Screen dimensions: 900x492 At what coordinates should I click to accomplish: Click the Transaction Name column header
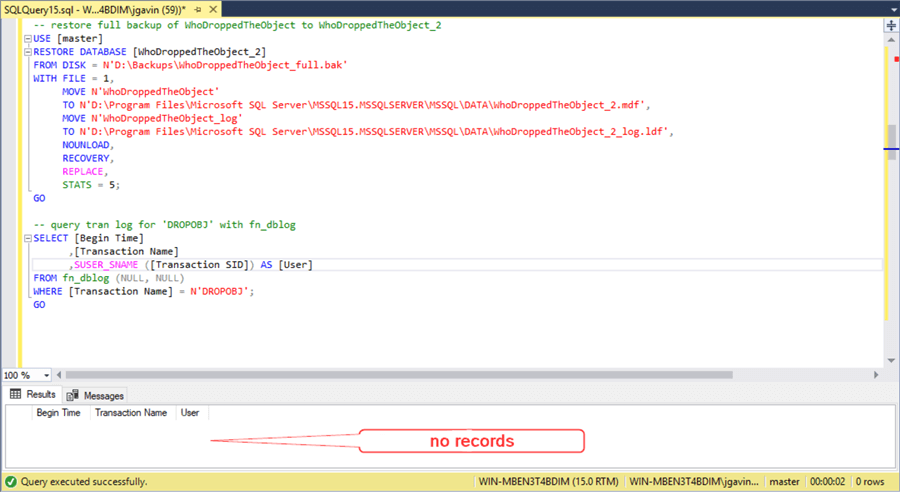tap(131, 413)
